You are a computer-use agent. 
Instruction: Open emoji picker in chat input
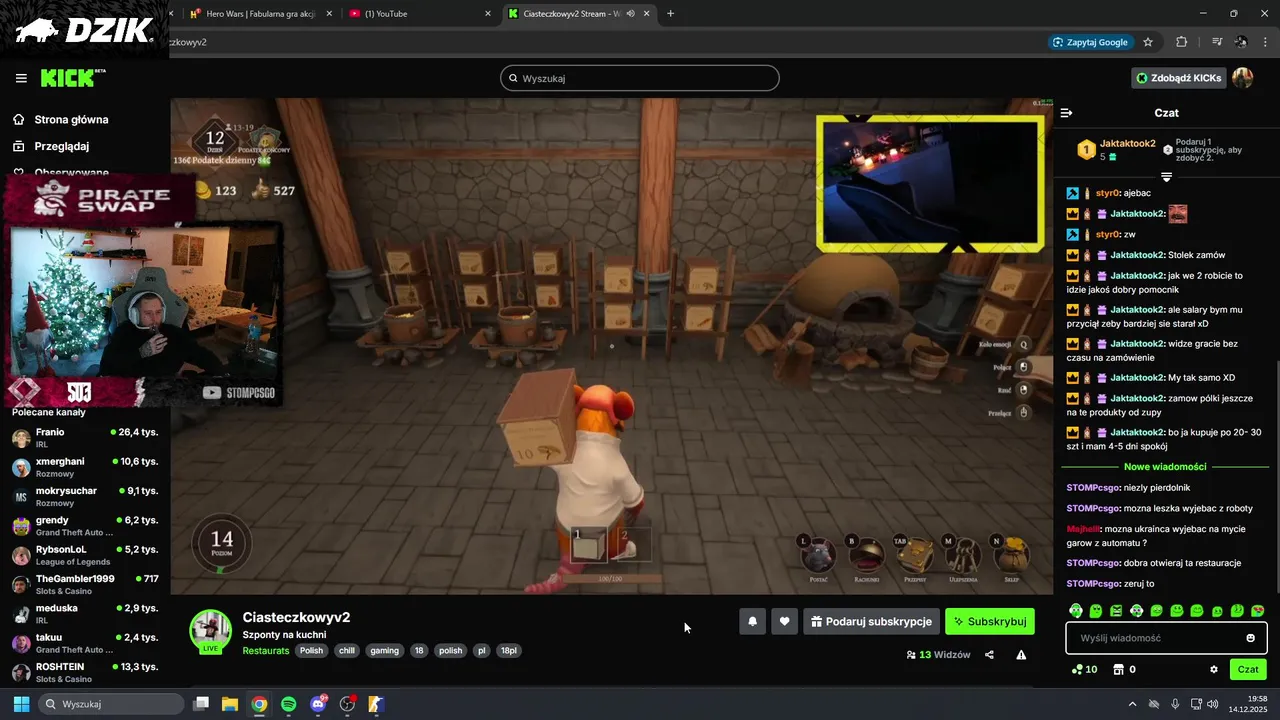(1251, 638)
